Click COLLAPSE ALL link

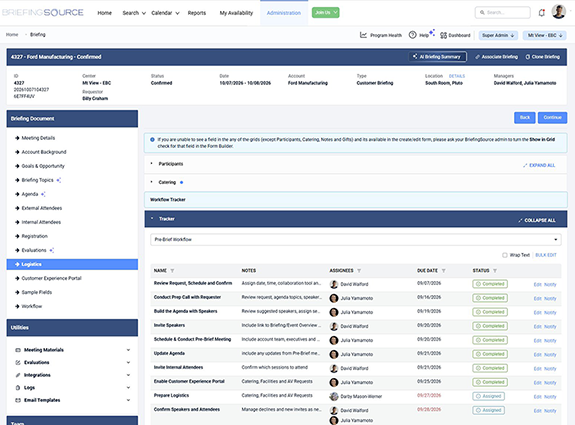click(537, 220)
